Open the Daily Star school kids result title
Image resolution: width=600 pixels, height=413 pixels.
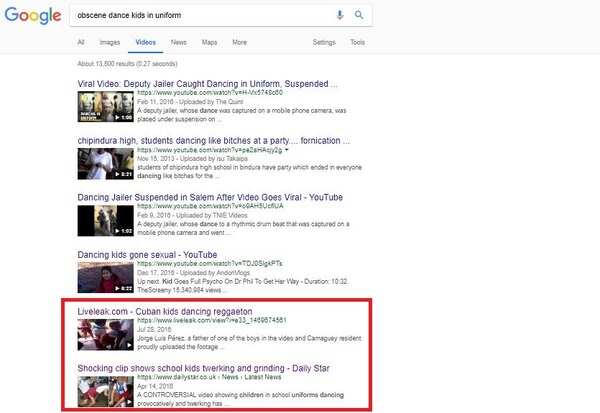pos(203,368)
